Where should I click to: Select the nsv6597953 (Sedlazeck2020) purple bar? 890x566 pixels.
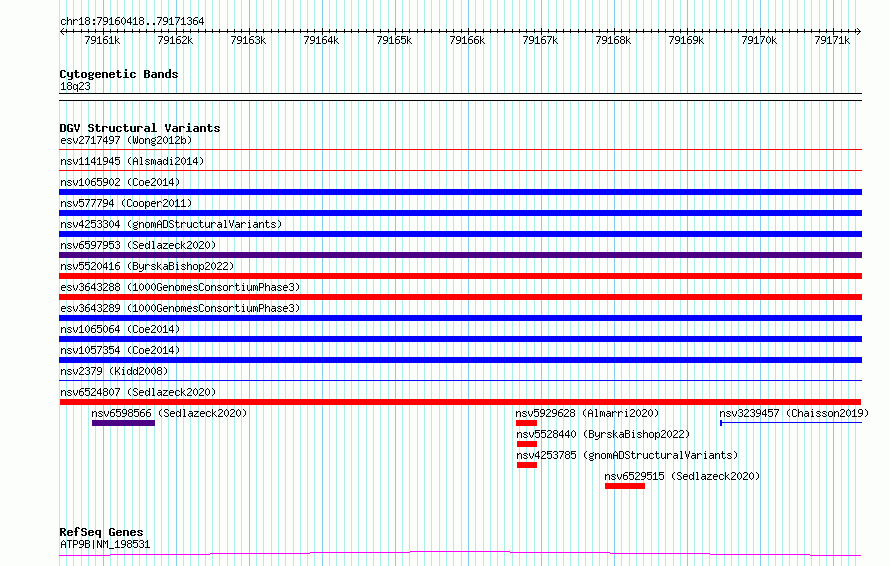460,255
